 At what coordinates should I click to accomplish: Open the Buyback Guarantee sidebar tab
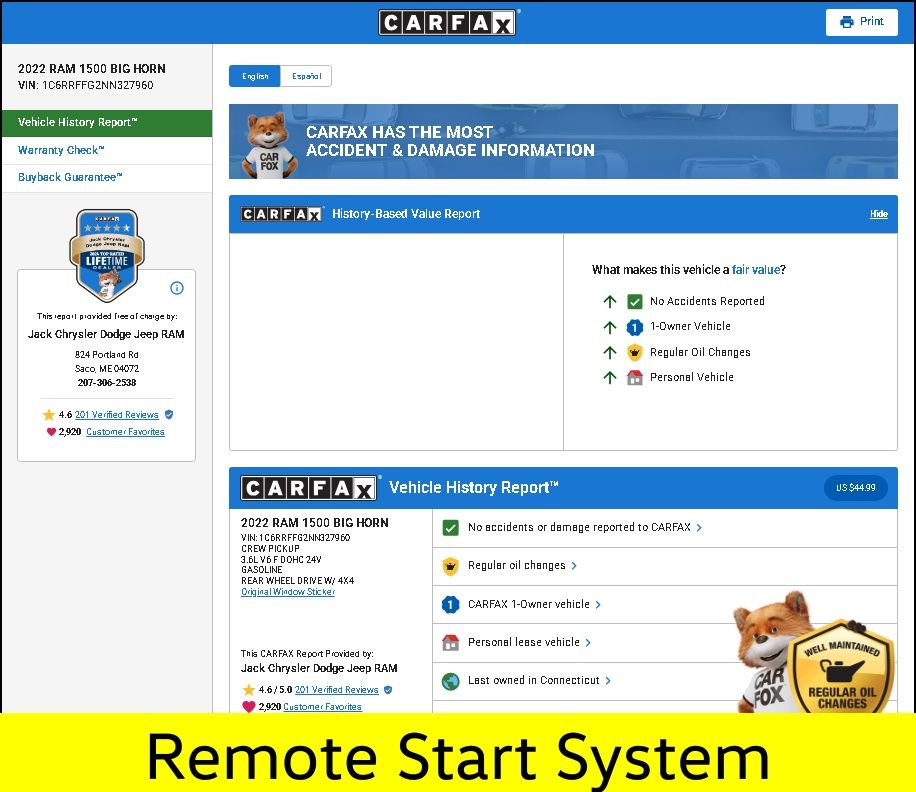click(107, 178)
